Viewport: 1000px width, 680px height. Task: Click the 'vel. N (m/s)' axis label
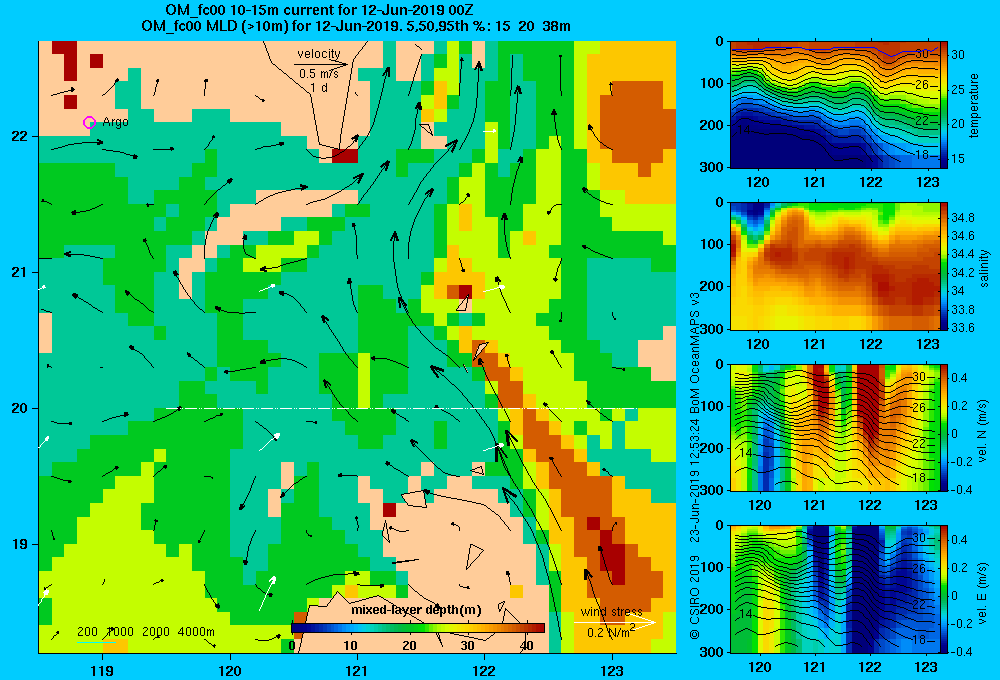coord(982,431)
